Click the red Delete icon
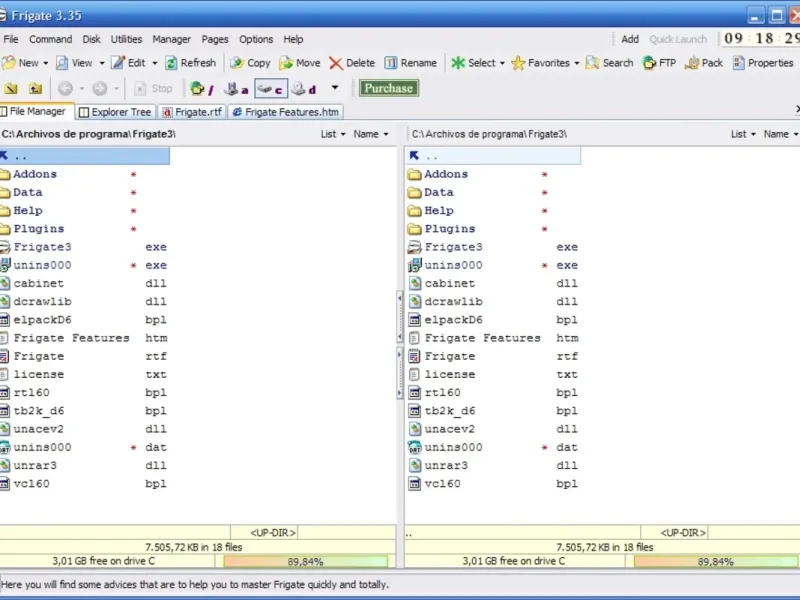This screenshot has width=800, height=600. (336, 63)
